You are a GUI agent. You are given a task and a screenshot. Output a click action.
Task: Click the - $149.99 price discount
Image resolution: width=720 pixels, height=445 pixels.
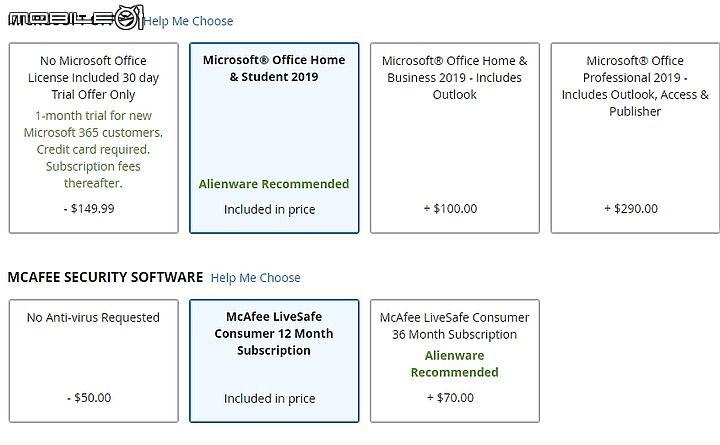click(89, 208)
